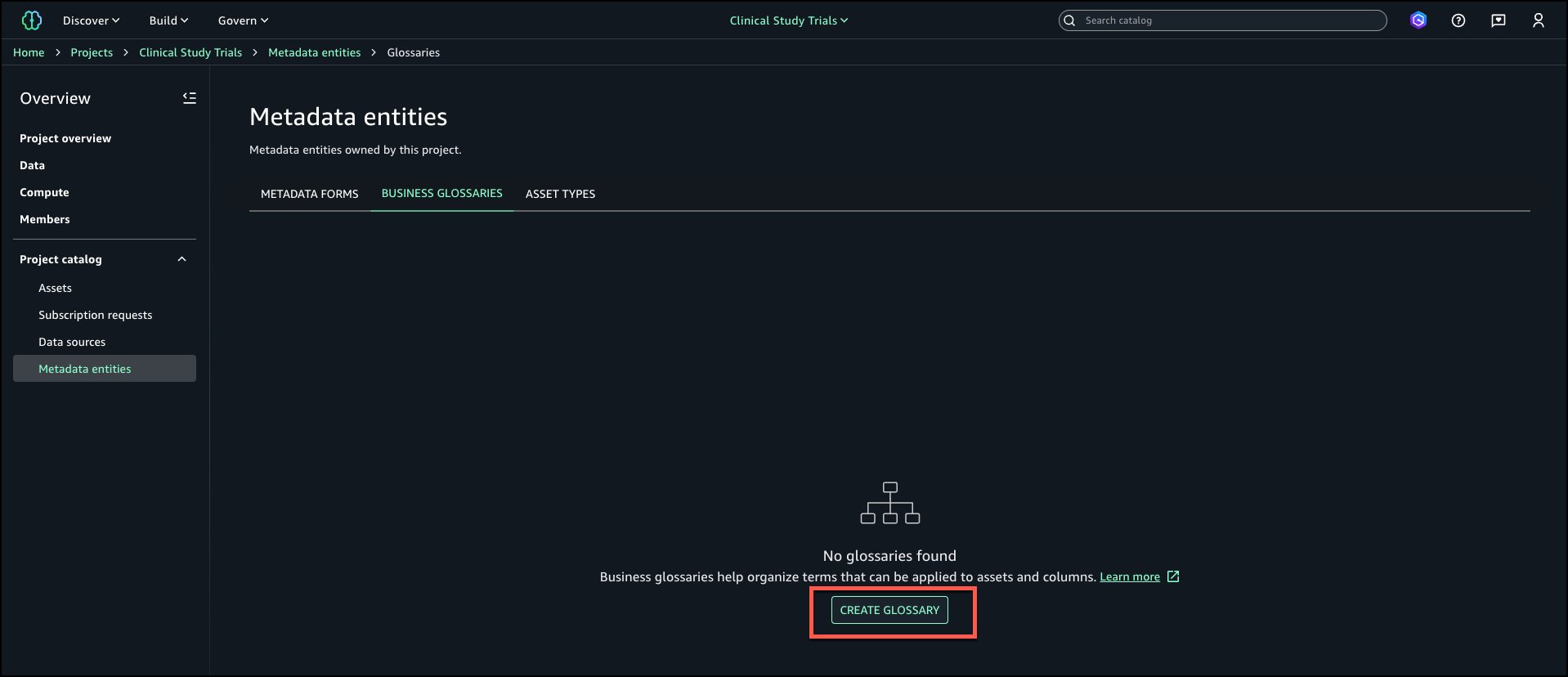This screenshot has width=1568, height=677.
Task: Open the Discover dropdown menu
Action: (x=91, y=20)
